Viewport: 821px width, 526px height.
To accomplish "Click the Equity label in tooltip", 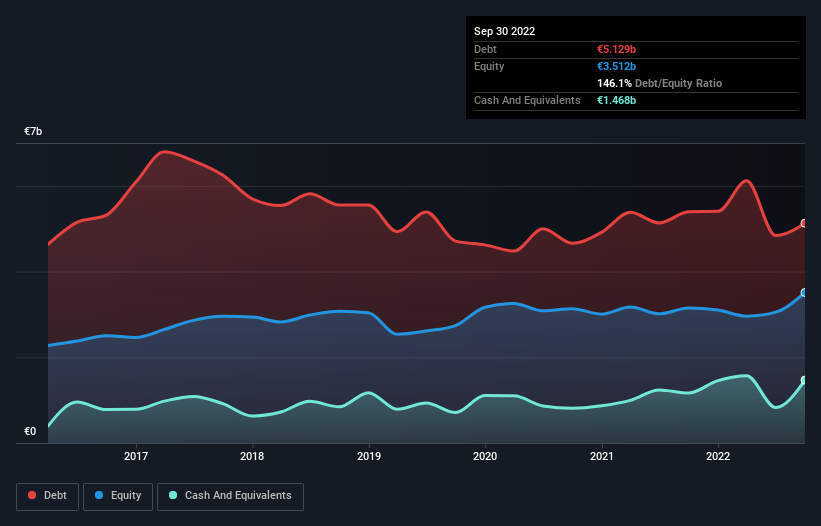I will (x=489, y=66).
